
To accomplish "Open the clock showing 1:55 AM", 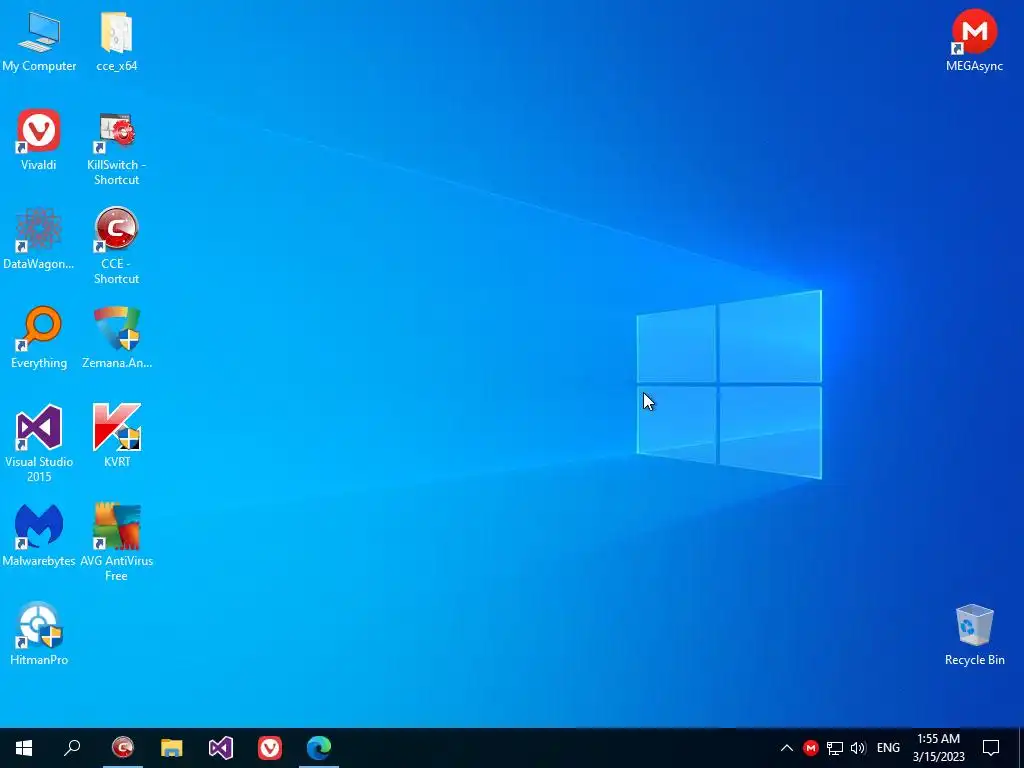I will (x=938, y=748).
